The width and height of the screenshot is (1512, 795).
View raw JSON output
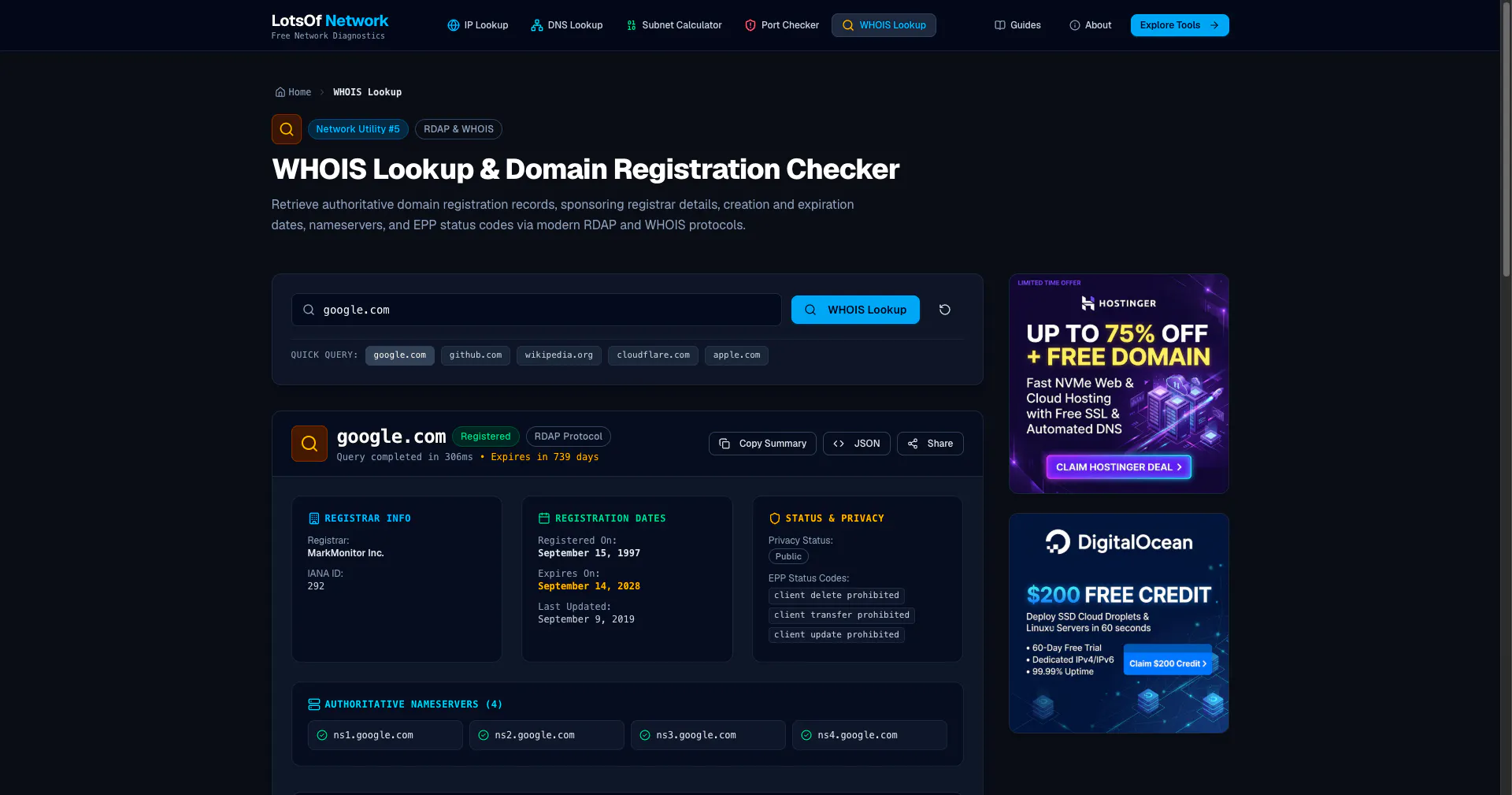[857, 444]
